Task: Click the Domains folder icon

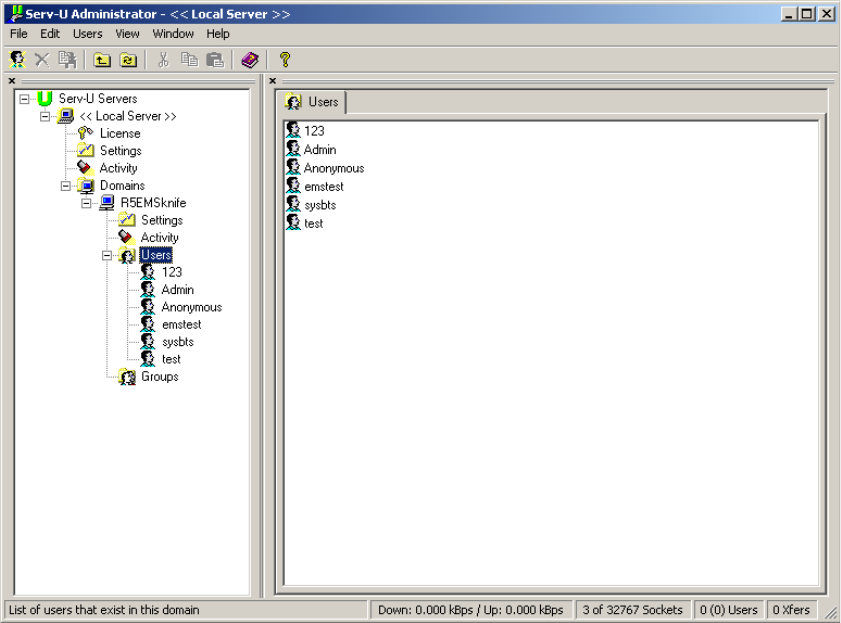Action: [86, 186]
